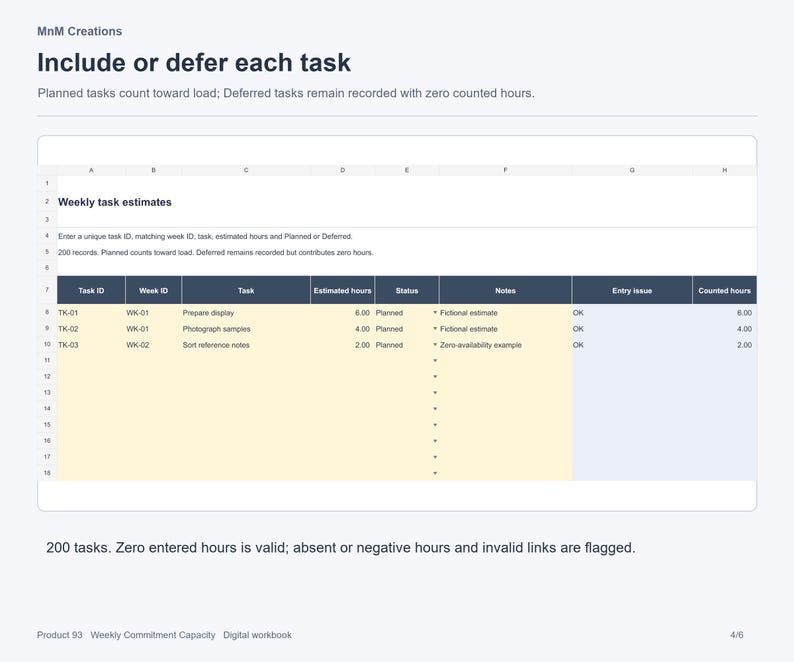Select row 10 header number

point(47,344)
